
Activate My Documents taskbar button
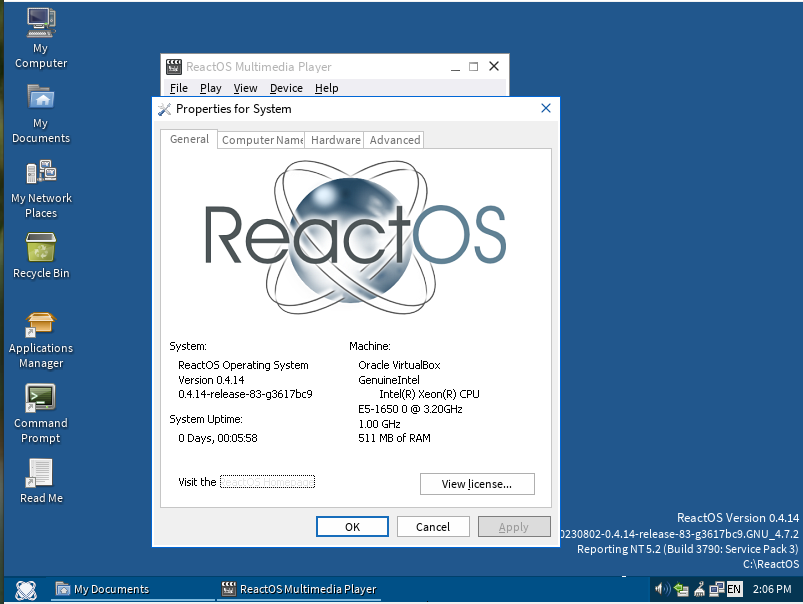[x=133, y=589]
